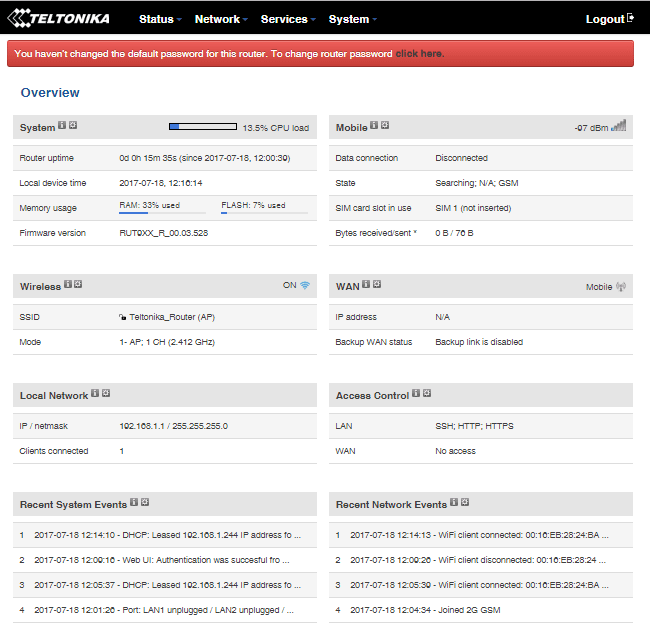Click the WAN Mobile antenna icon

(621, 287)
